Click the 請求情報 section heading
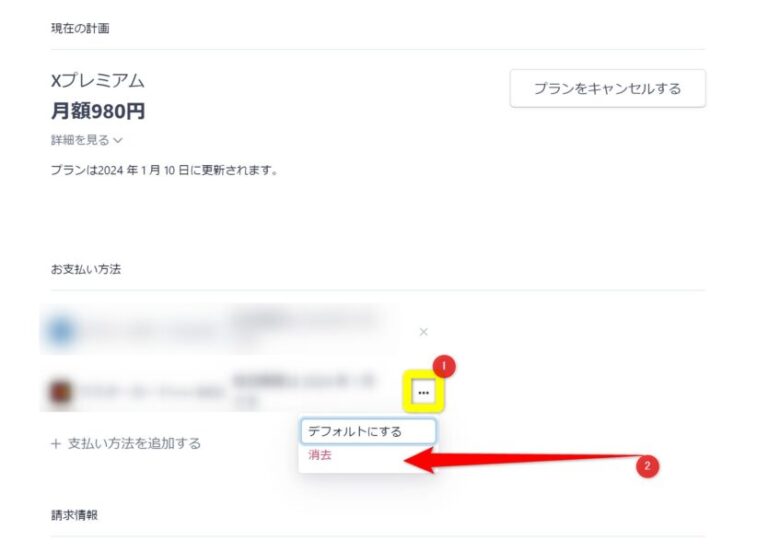This screenshot has width=768, height=553. coord(74,515)
